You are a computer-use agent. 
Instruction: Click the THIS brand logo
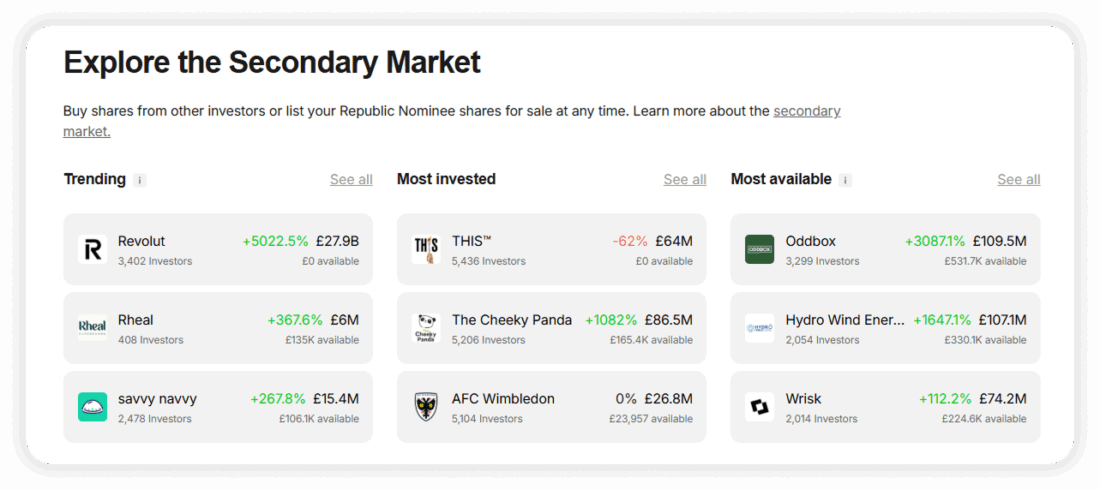426,249
